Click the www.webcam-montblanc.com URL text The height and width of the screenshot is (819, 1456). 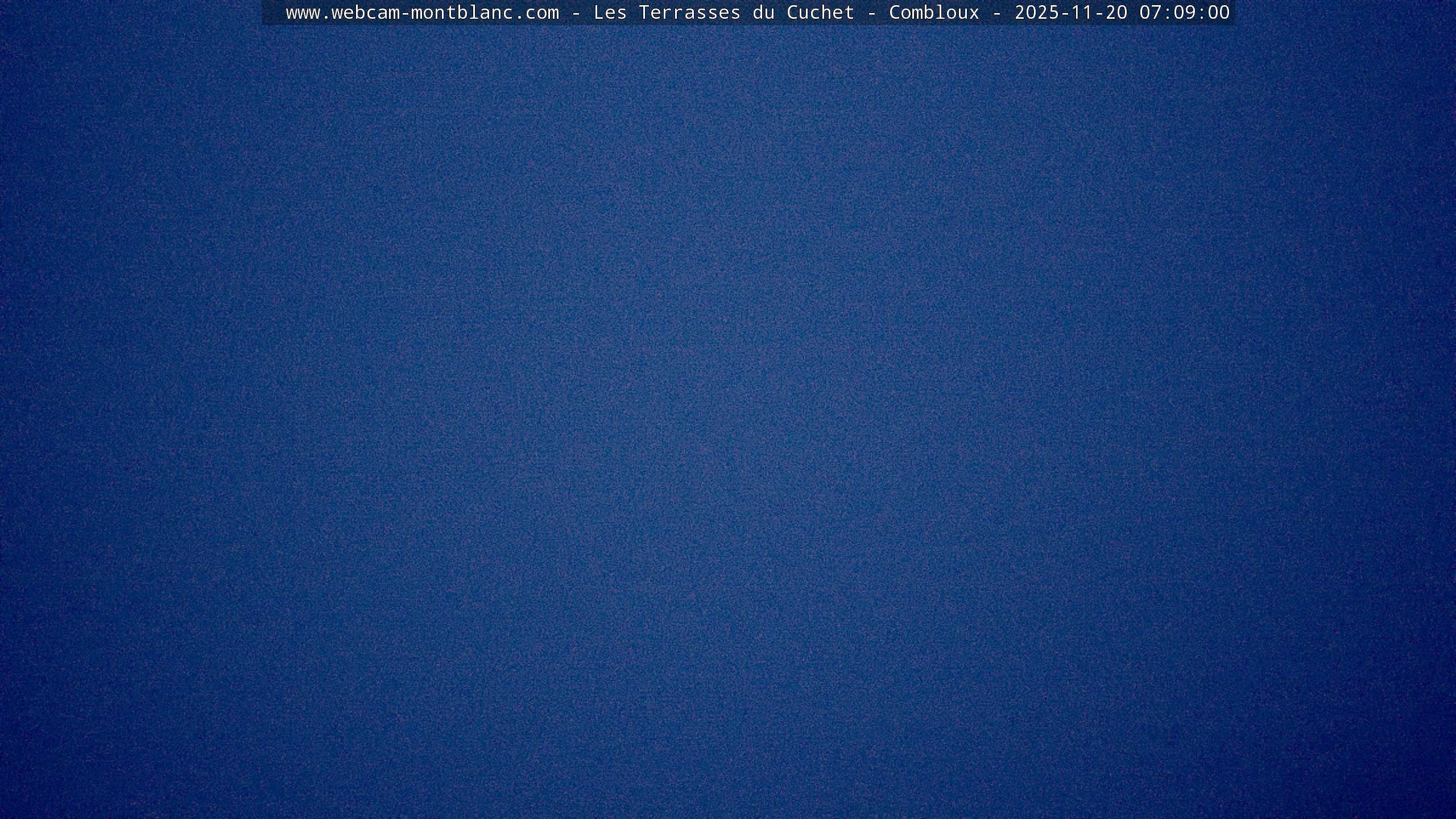[422, 13]
